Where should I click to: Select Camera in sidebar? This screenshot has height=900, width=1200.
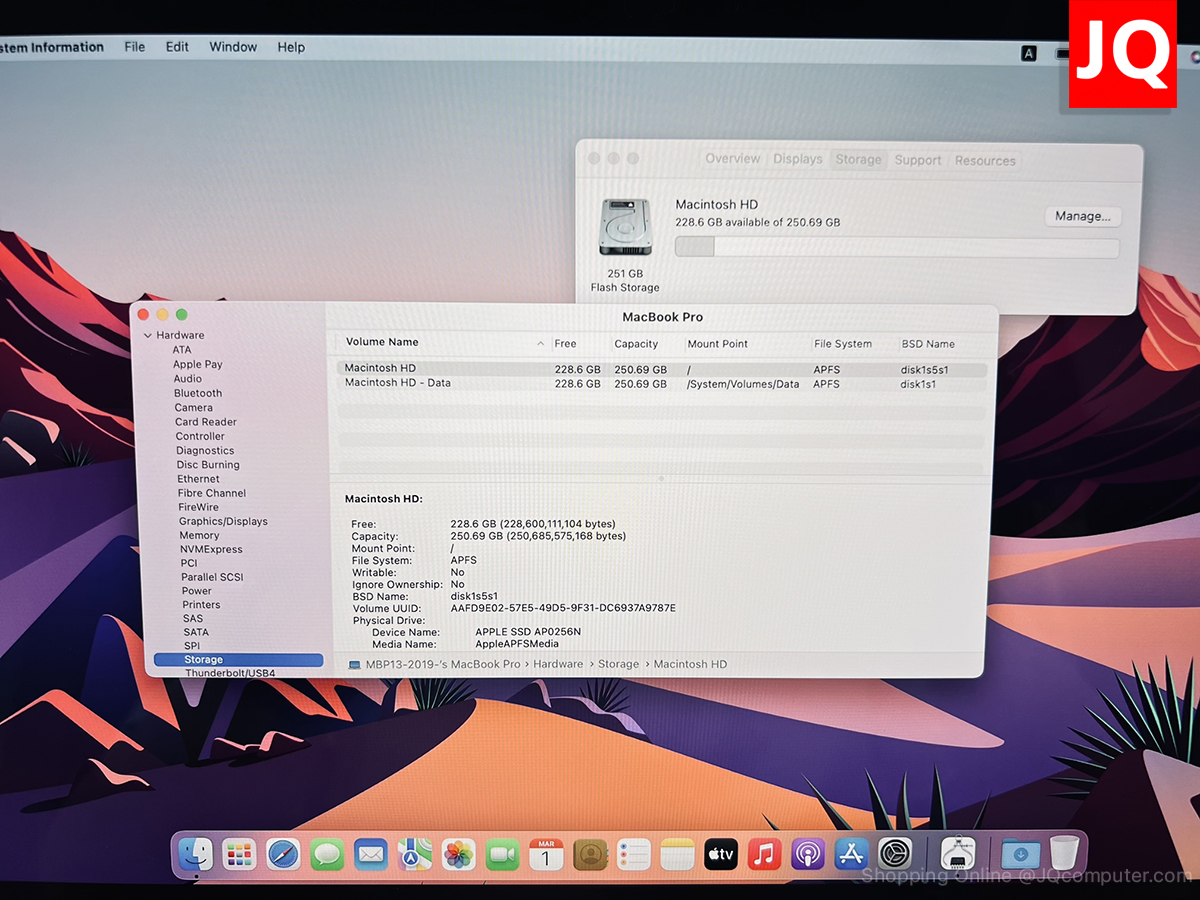(x=194, y=407)
